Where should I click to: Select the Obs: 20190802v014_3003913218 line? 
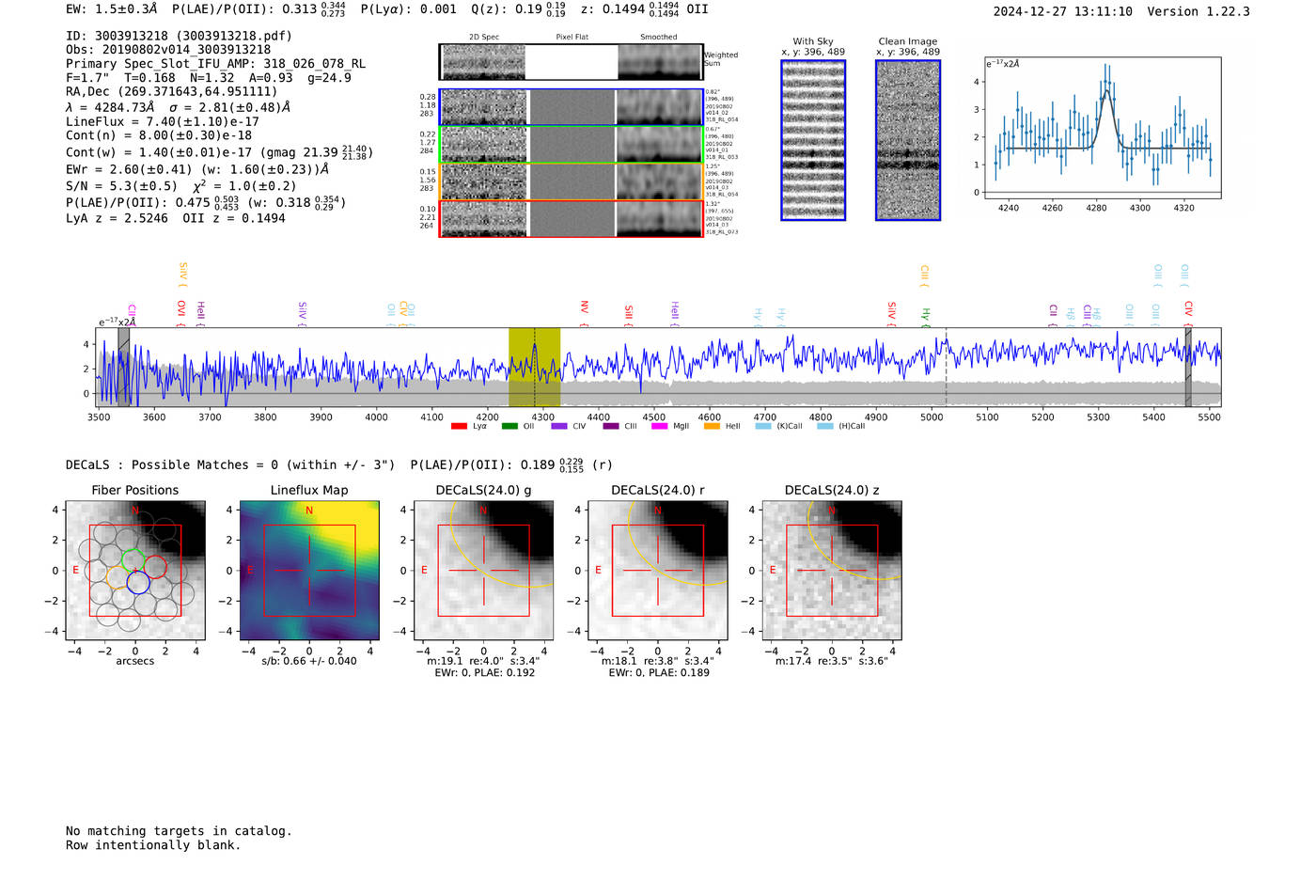pyautogui.click(x=168, y=50)
